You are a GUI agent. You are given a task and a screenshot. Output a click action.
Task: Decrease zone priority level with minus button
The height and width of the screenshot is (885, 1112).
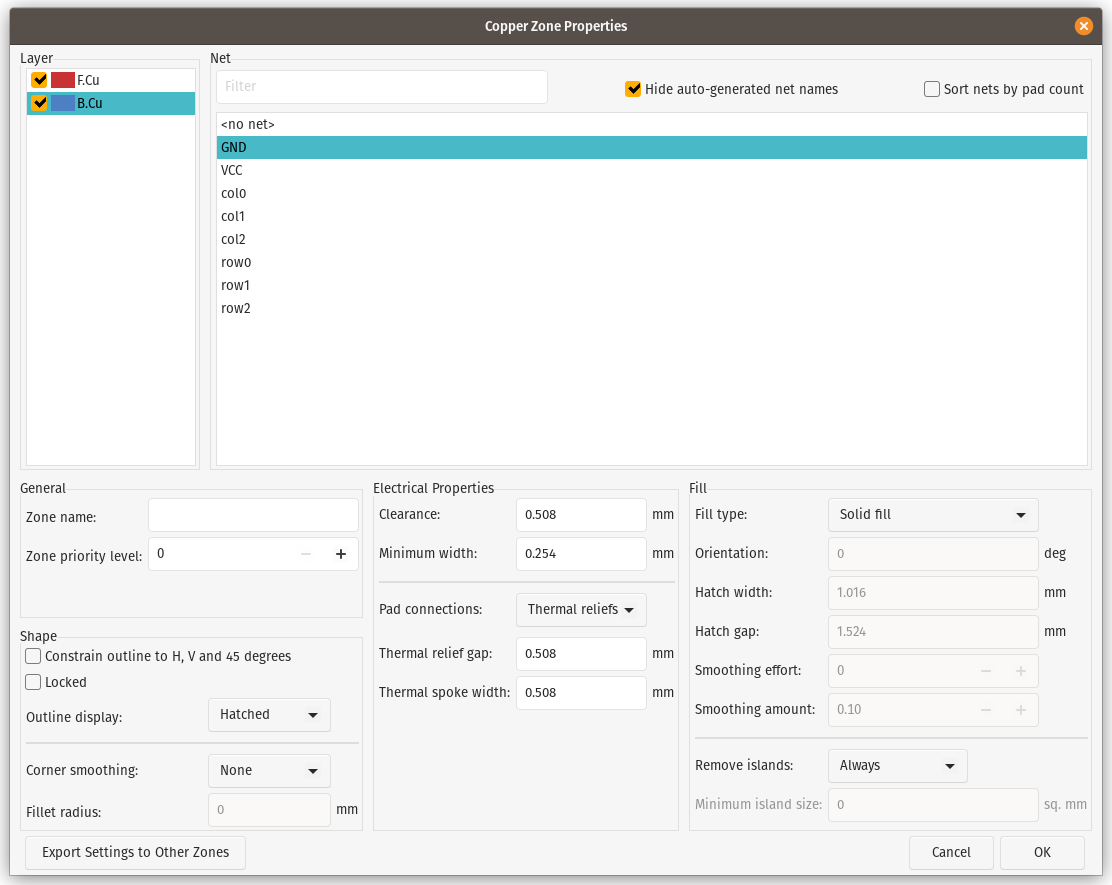point(306,554)
